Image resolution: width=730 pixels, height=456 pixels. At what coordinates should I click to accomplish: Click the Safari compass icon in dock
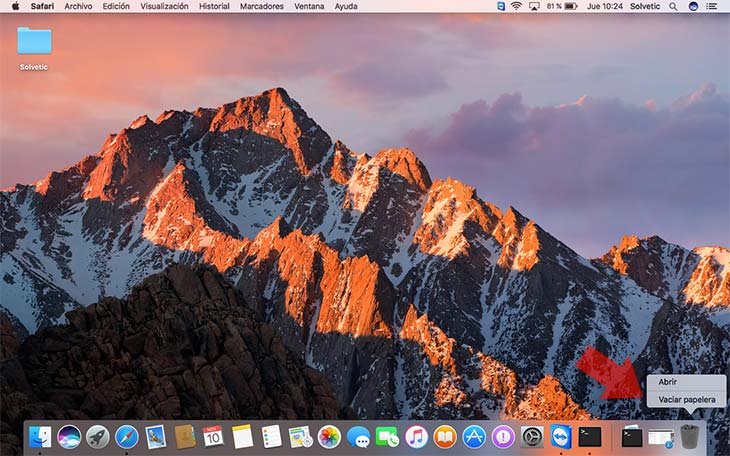coord(126,437)
